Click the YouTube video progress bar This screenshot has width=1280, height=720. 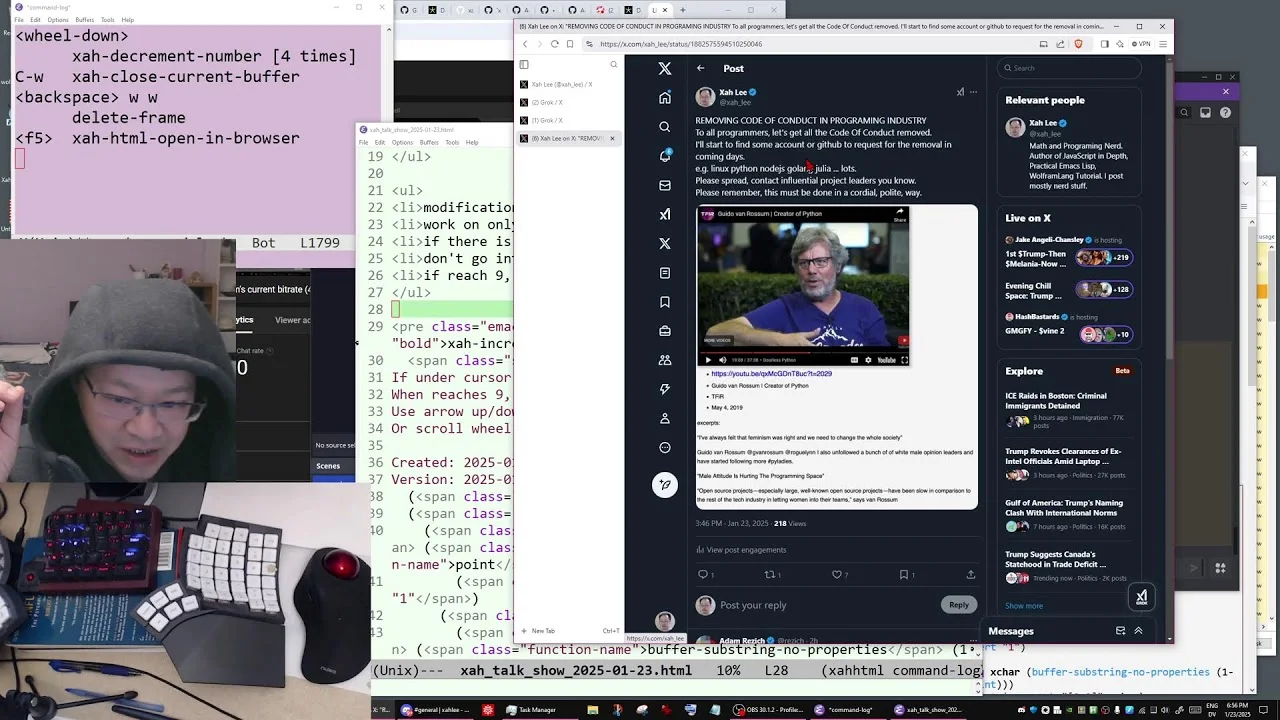click(803, 352)
